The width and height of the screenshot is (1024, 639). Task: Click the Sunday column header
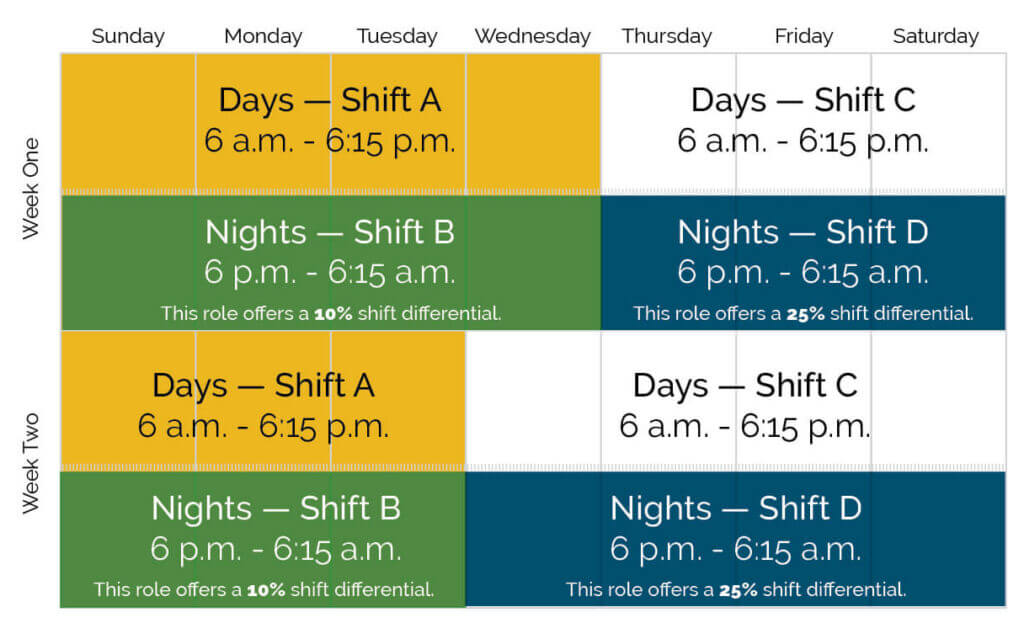pos(128,37)
